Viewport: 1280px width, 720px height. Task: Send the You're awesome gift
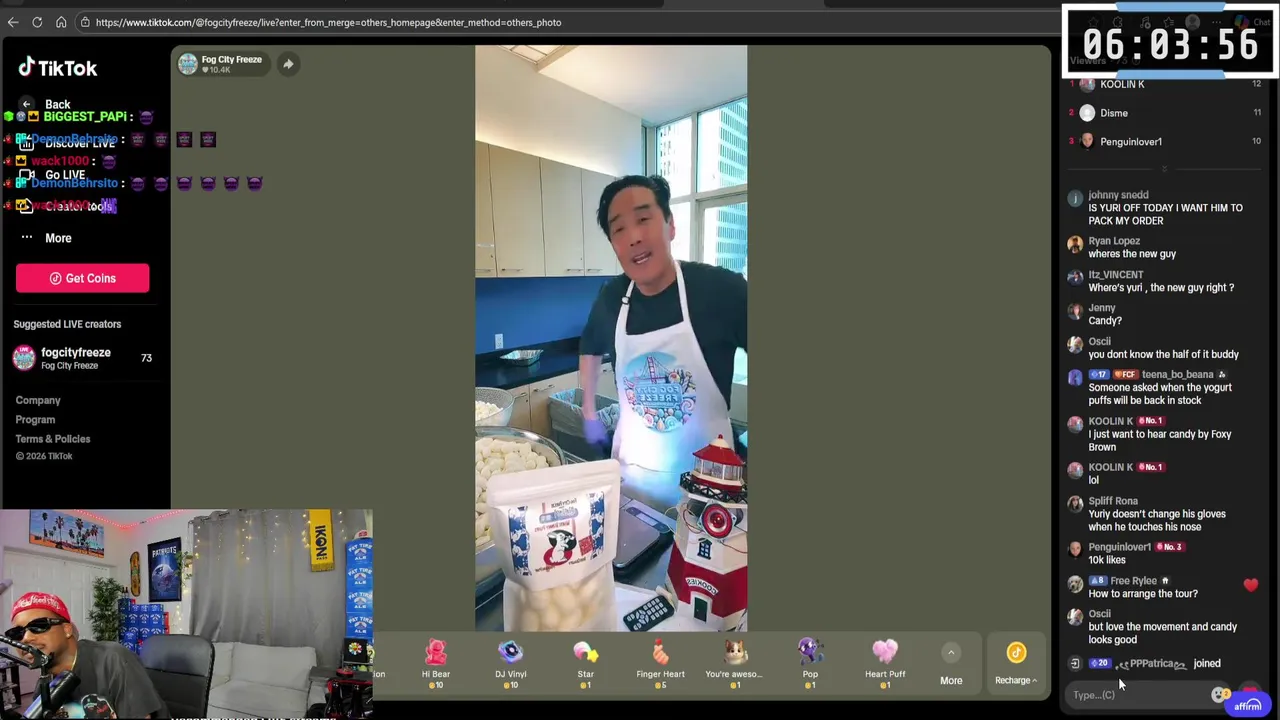pos(735,663)
